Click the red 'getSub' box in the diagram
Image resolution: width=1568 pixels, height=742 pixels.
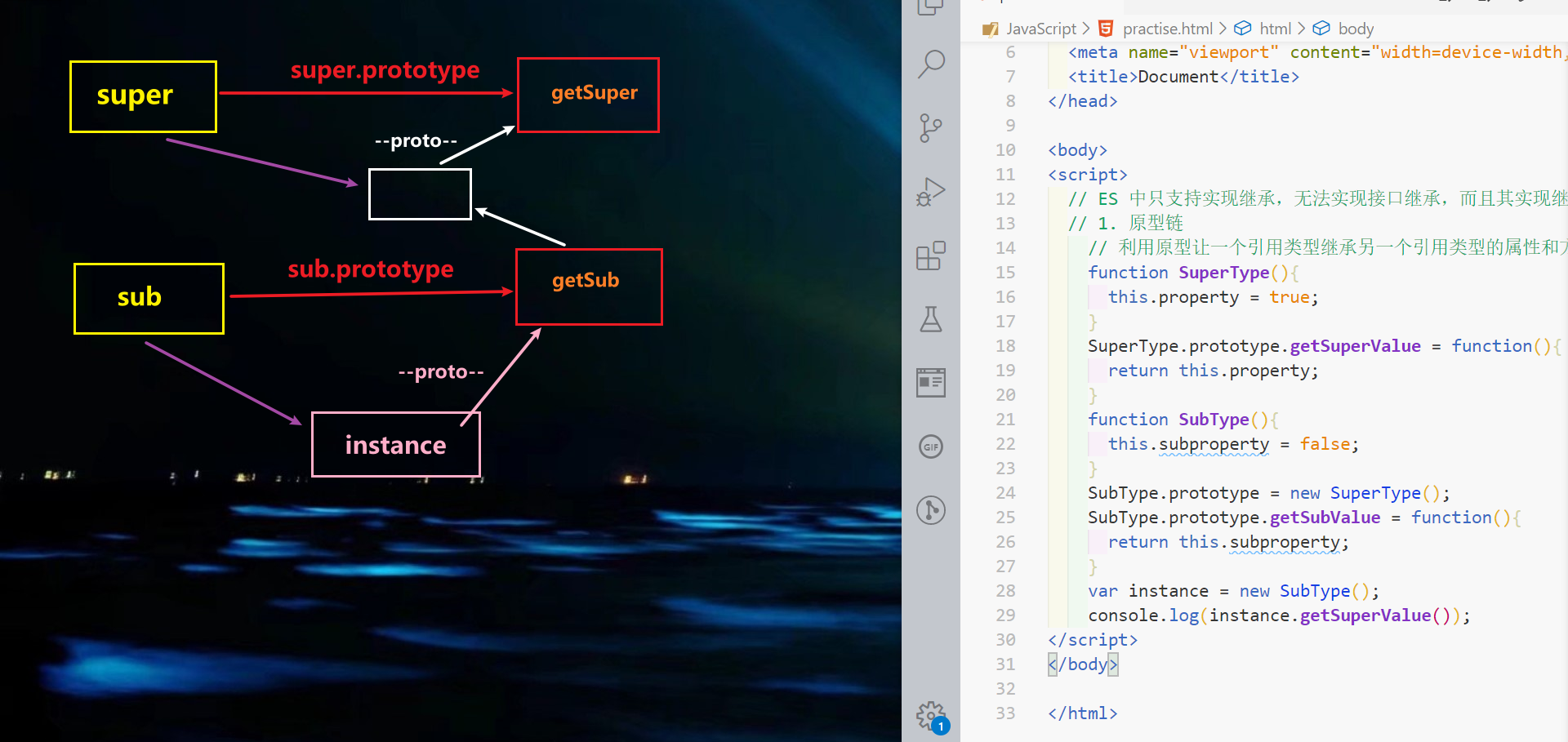click(589, 287)
